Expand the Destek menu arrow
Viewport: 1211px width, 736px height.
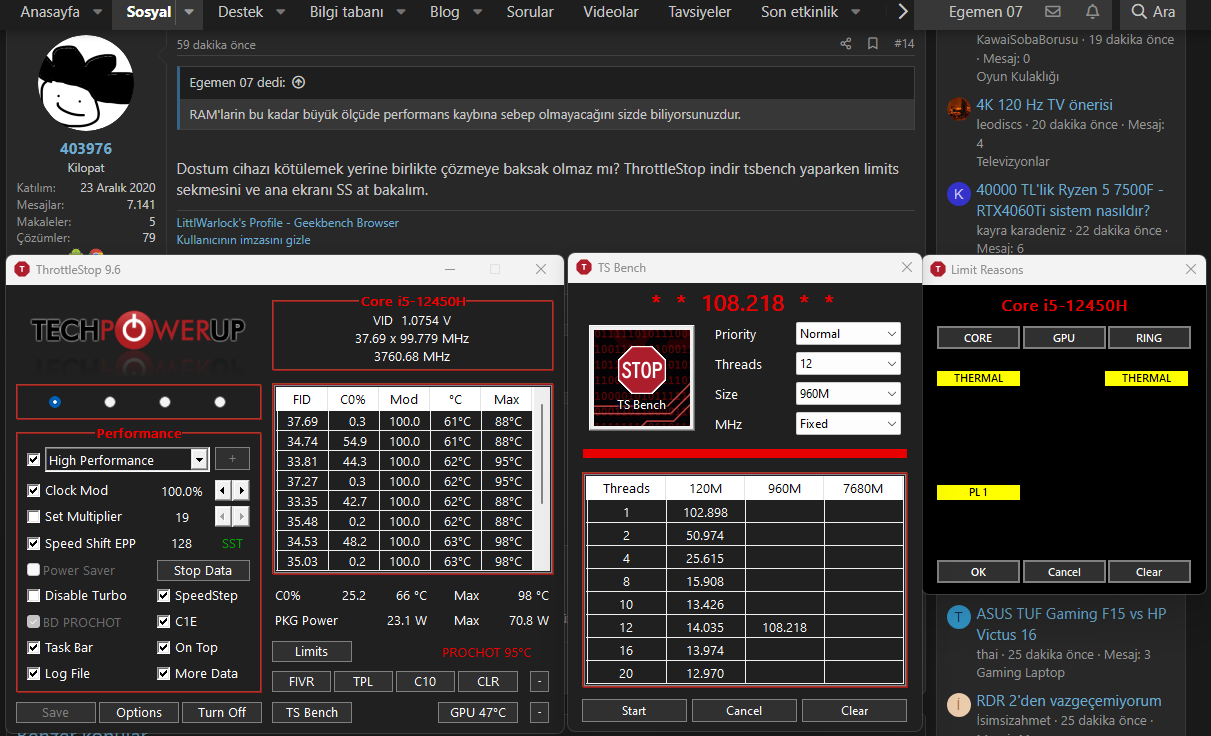click(x=280, y=12)
